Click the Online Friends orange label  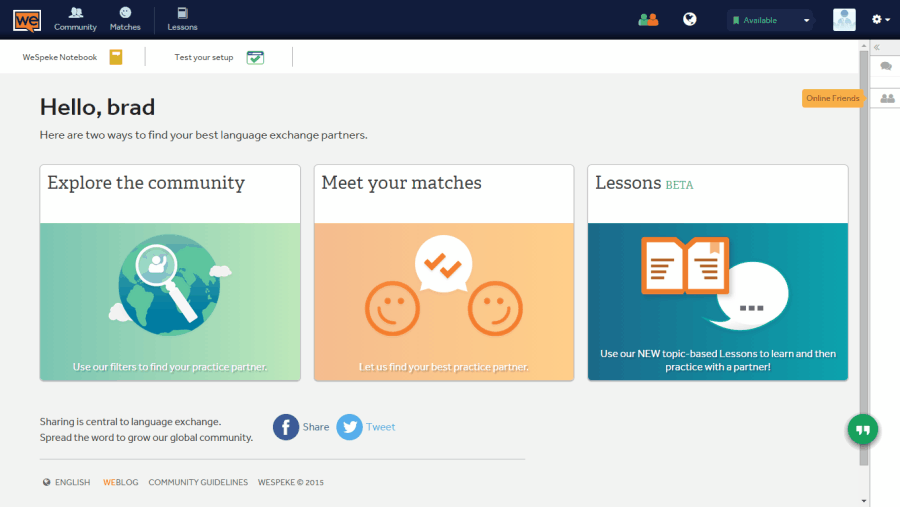click(832, 98)
